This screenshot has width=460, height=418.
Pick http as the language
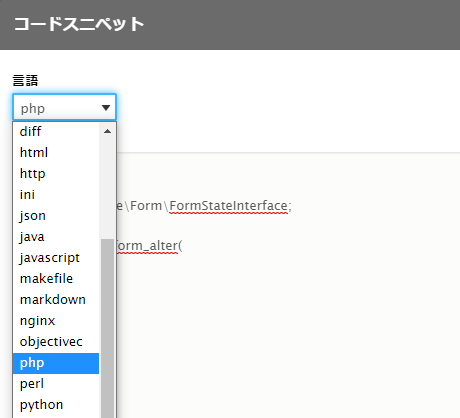(x=56, y=174)
